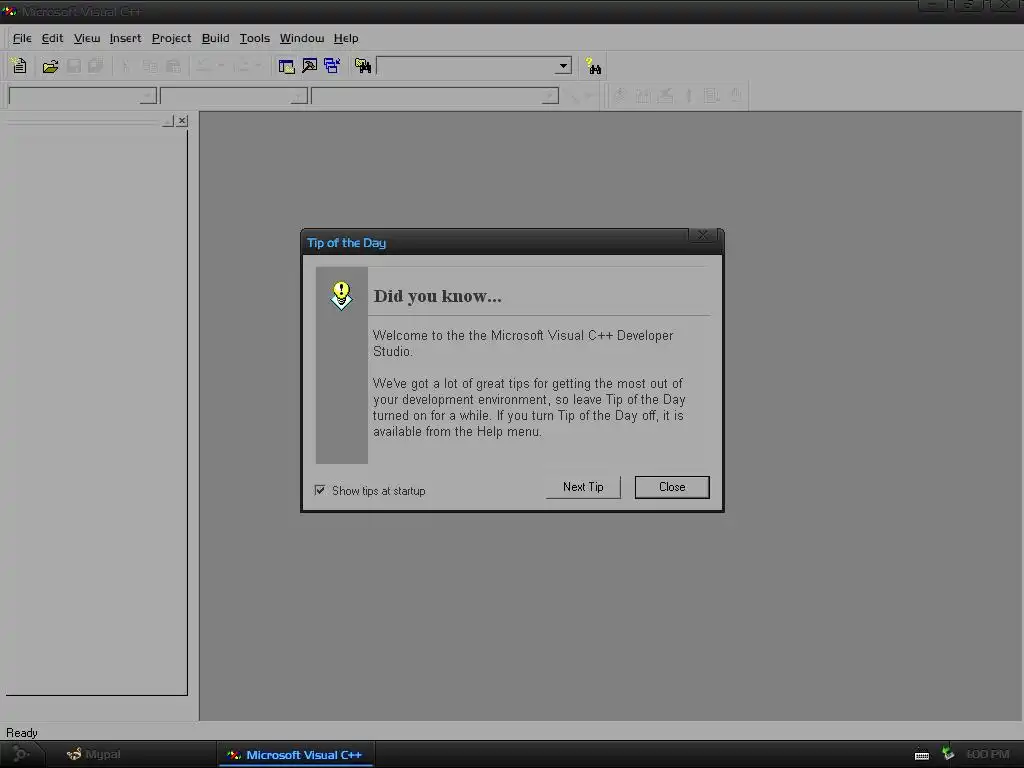Click the grayed Copy icon

[x=150, y=66]
